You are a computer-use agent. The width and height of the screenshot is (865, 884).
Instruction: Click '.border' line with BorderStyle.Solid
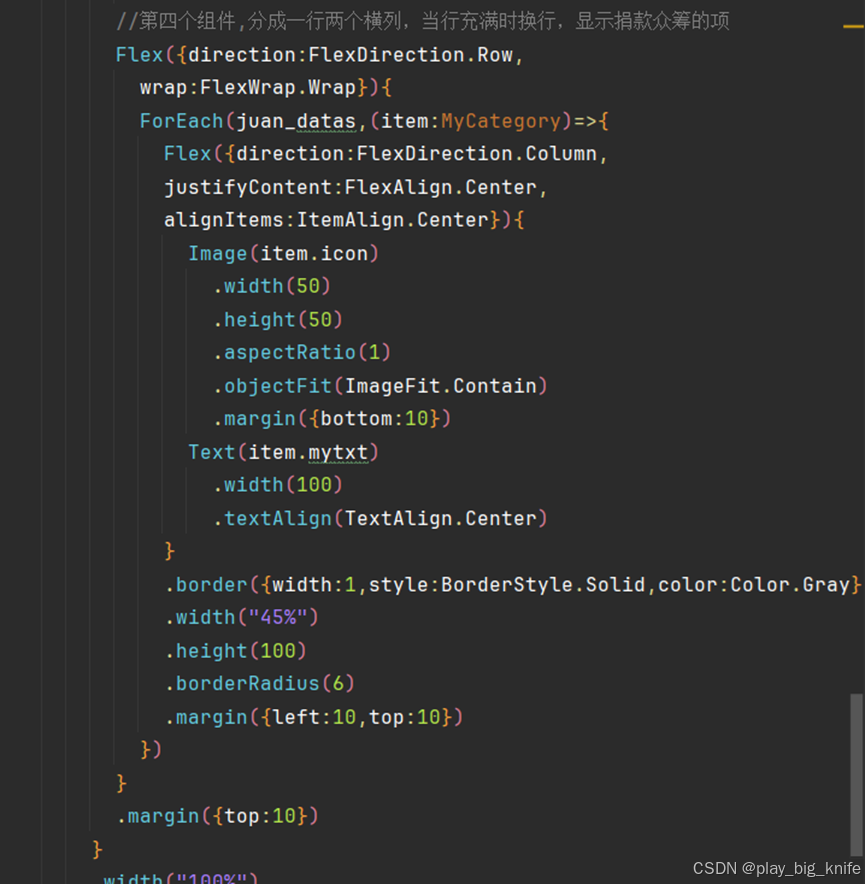click(513, 585)
